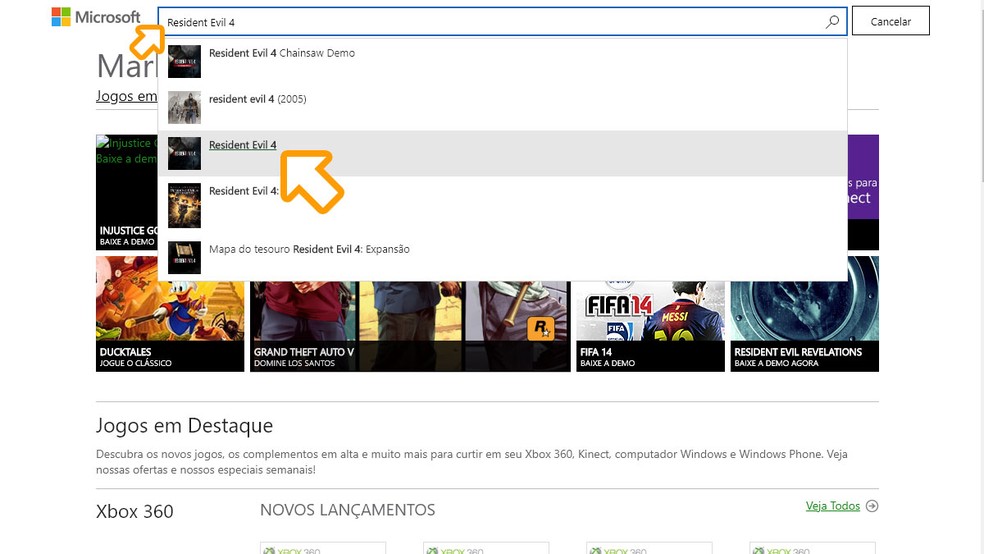Open the FIFA 14 demo tile
This screenshot has height=554, width=984.
[650, 326]
